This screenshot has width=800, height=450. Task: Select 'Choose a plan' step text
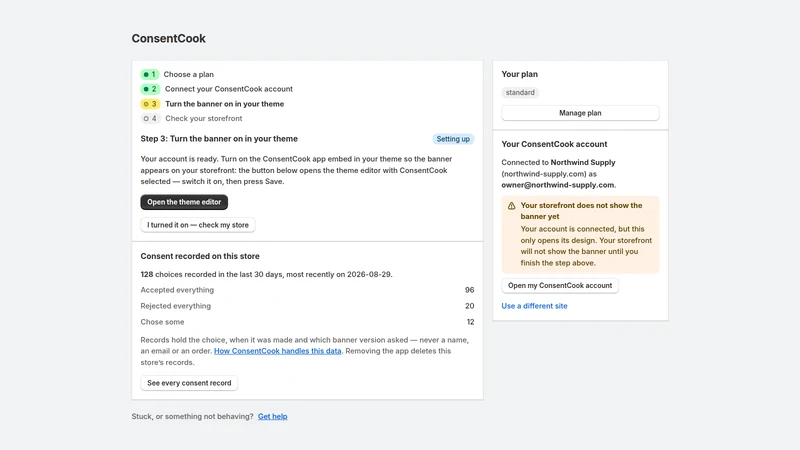pyautogui.click(x=189, y=74)
